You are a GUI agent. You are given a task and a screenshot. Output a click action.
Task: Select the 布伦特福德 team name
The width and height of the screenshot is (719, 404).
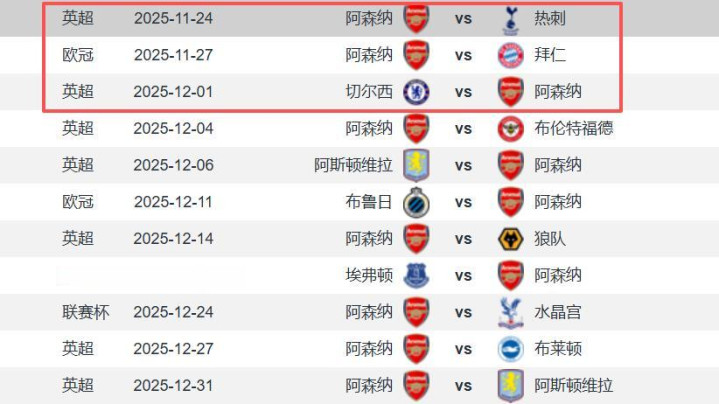(x=574, y=128)
